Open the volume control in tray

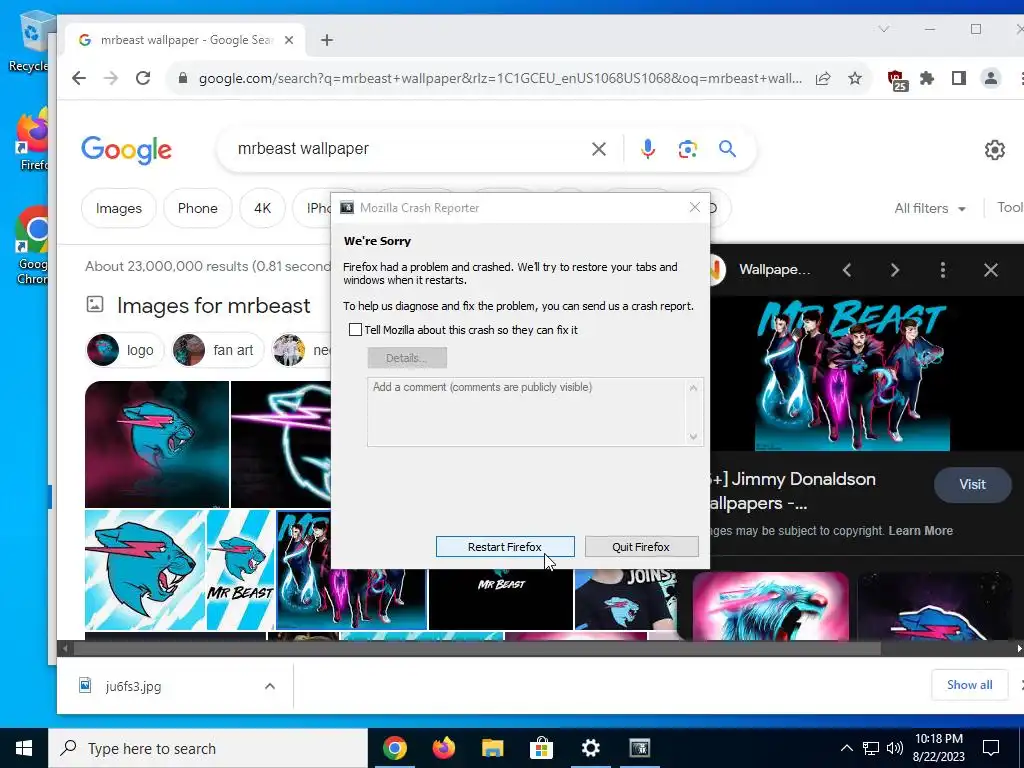pyautogui.click(x=895, y=748)
